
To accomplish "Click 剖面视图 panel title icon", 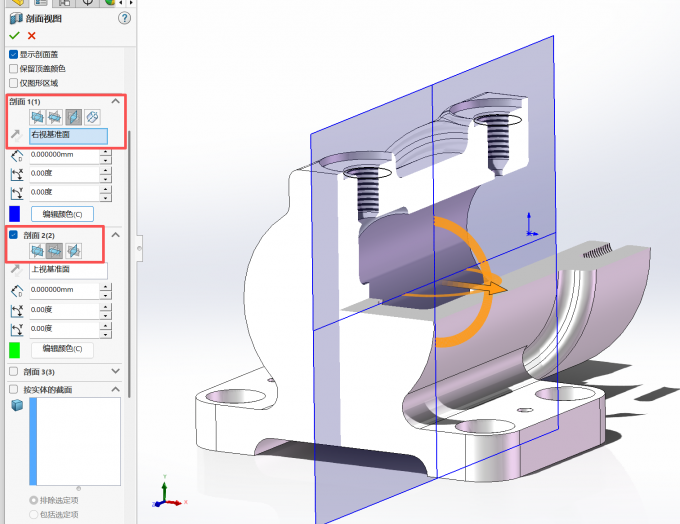I will (x=16, y=19).
